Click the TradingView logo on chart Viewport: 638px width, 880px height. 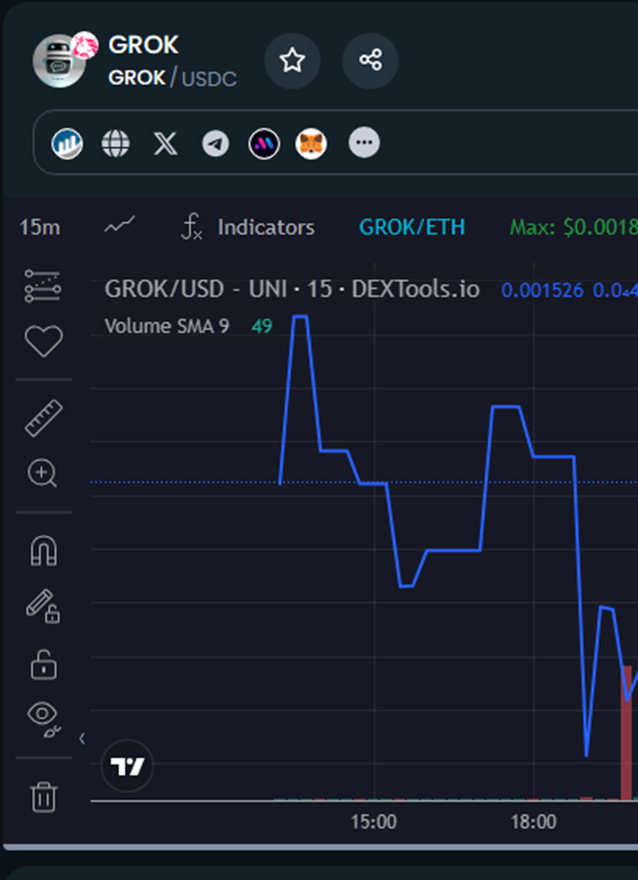pos(127,766)
